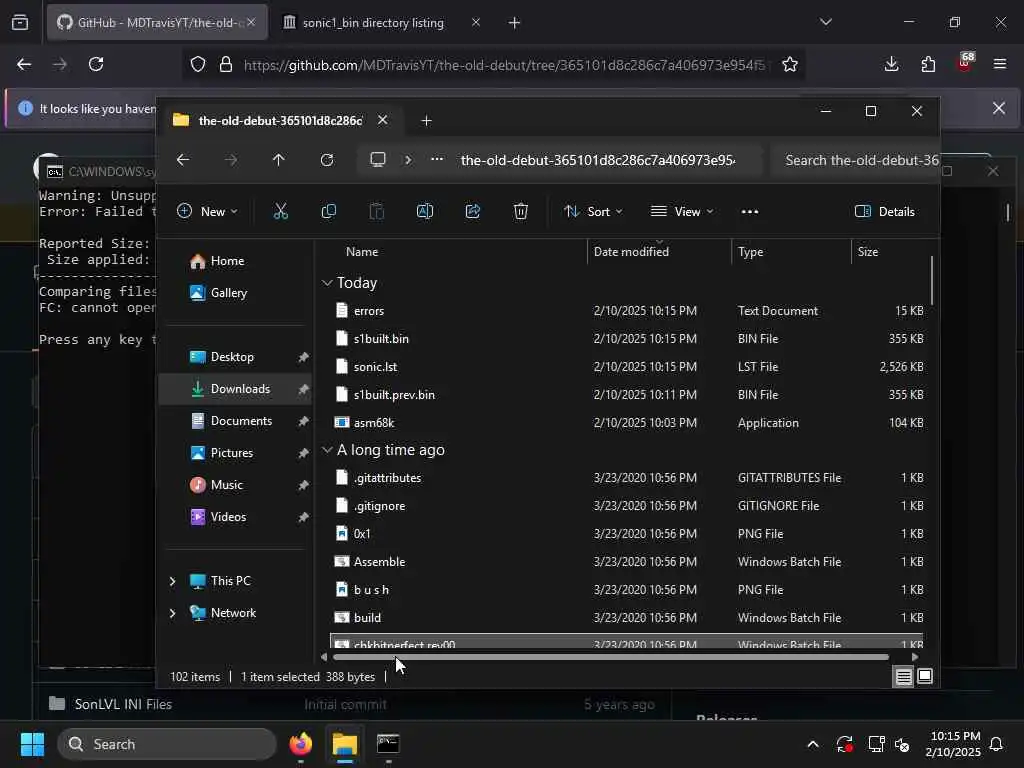Collapse the A long time ago group
The image size is (1024, 768).
coord(327,450)
